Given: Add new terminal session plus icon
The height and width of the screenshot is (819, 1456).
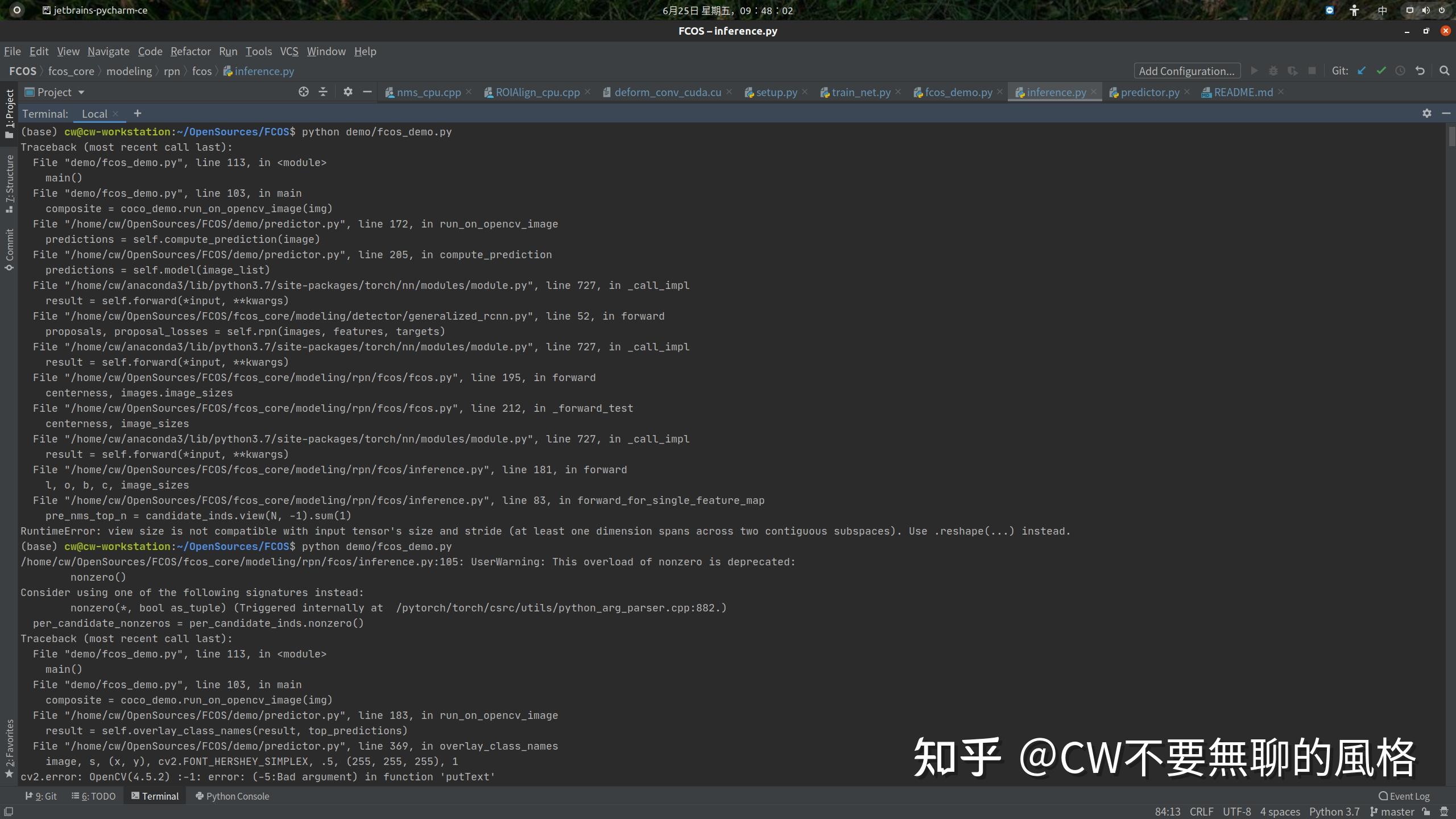Looking at the screenshot, I should [138, 114].
